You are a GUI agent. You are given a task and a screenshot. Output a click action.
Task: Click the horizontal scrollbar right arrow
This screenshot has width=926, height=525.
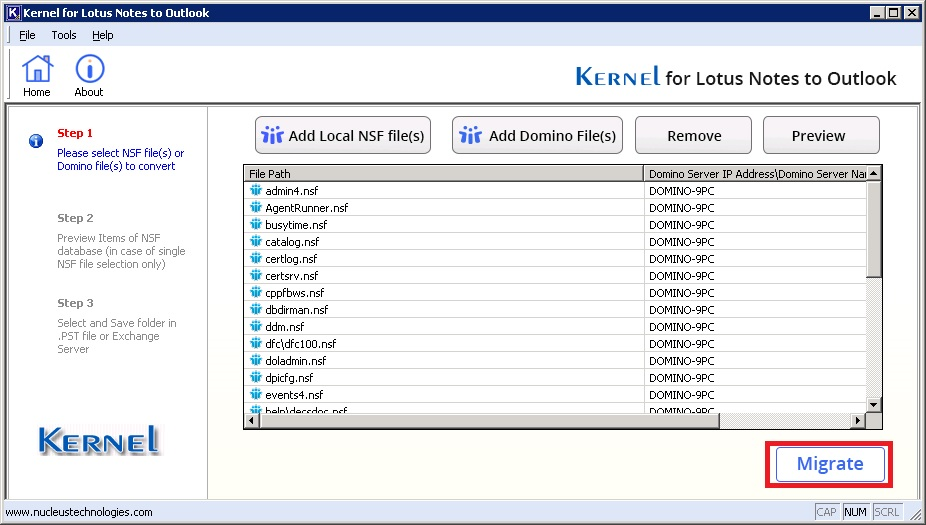[x=858, y=420]
